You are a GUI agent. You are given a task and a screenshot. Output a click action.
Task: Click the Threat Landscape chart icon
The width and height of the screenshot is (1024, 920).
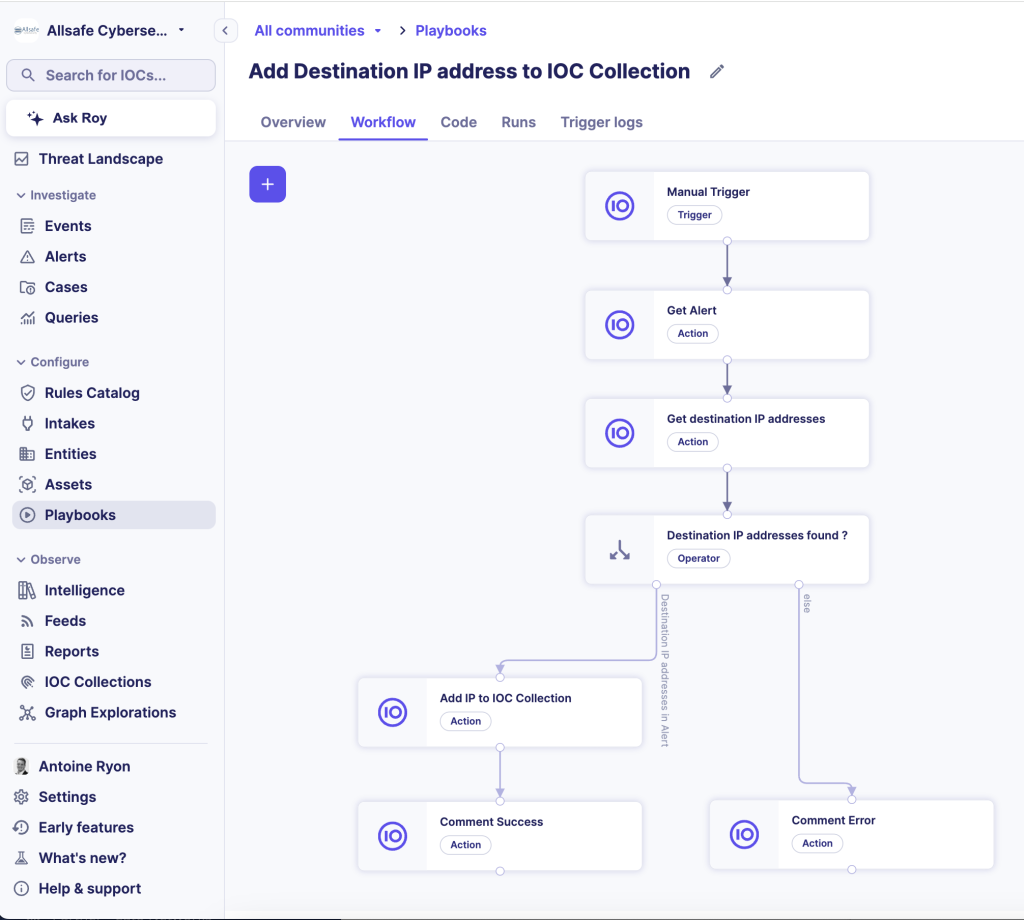[x=22, y=159]
